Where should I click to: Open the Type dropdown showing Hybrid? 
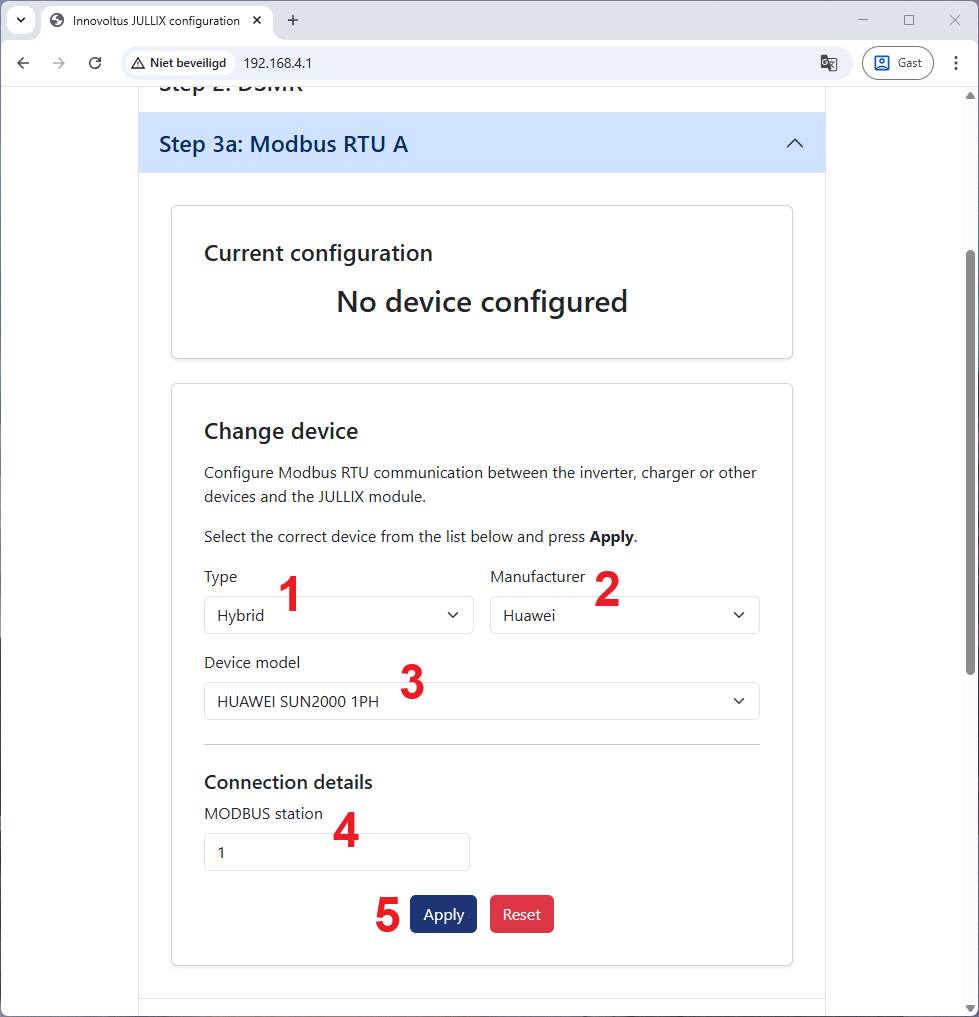pyautogui.click(x=338, y=616)
